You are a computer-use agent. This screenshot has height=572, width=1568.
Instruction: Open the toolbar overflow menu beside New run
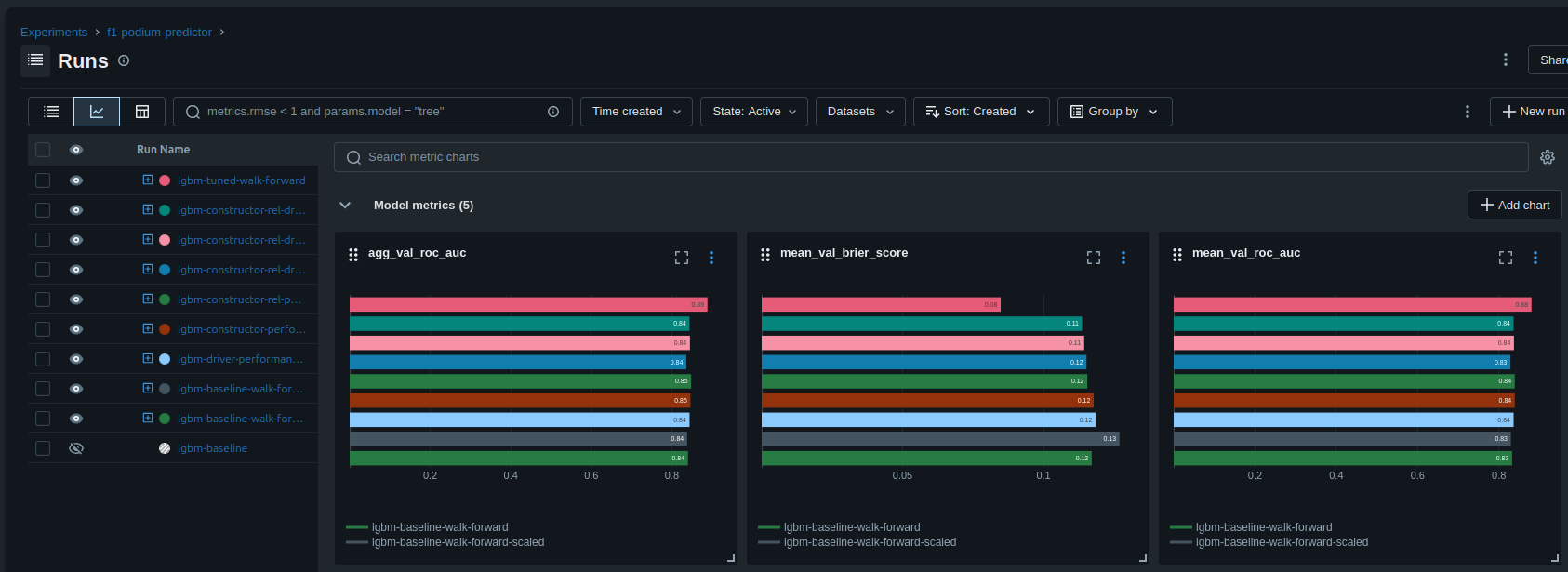(1468, 112)
